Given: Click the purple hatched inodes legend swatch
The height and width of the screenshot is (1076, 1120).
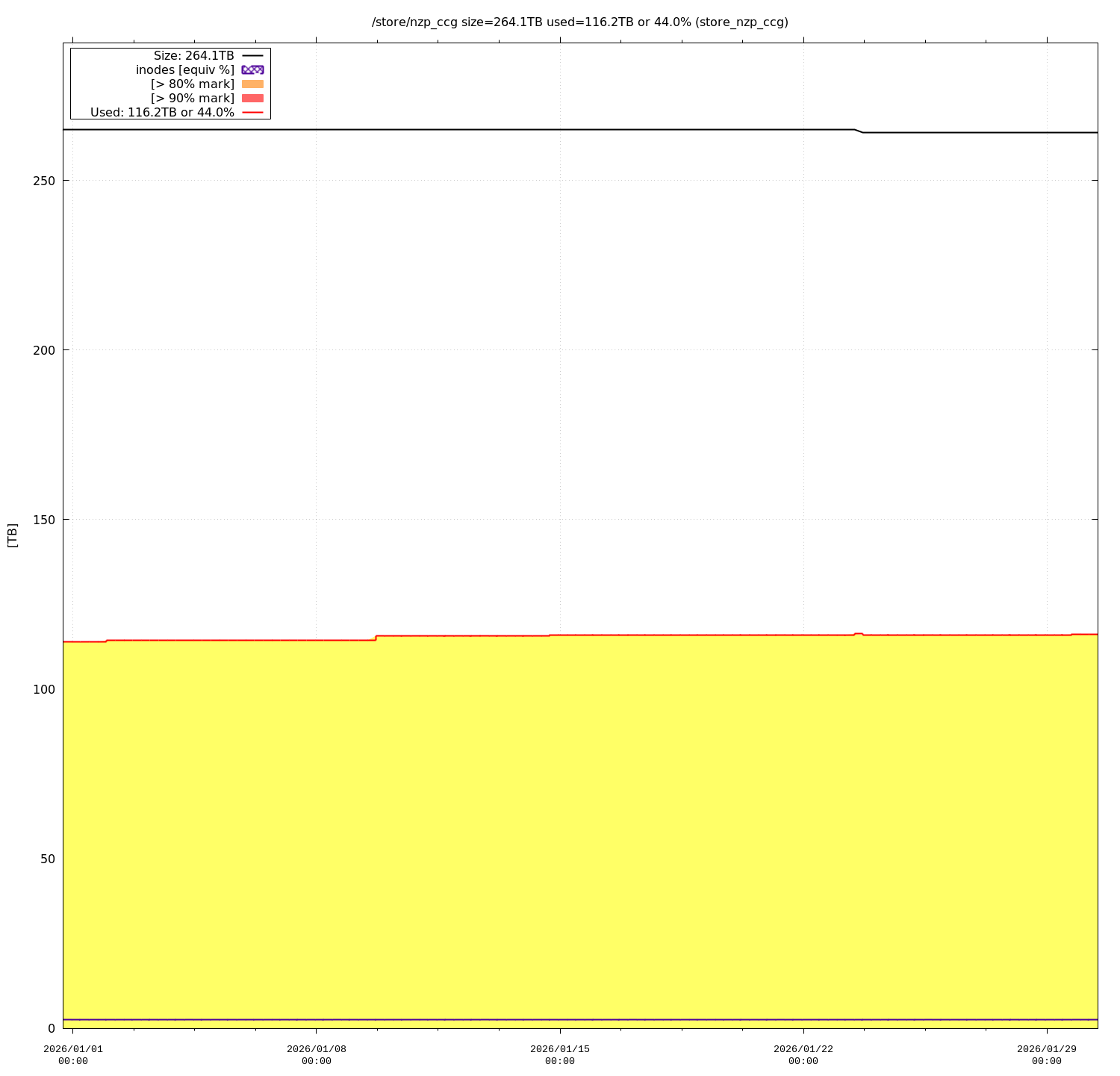Looking at the screenshot, I should 252,69.
